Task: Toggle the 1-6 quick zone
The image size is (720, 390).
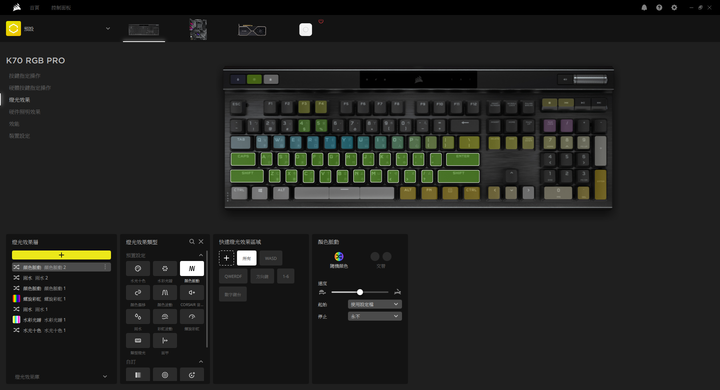Action: click(286, 276)
